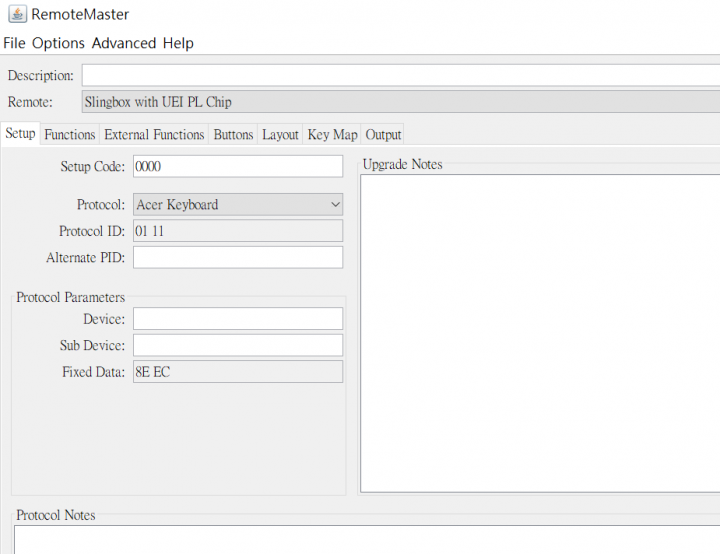Click the Protocol ID field
This screenshot has height=554, width=720.
238,231
